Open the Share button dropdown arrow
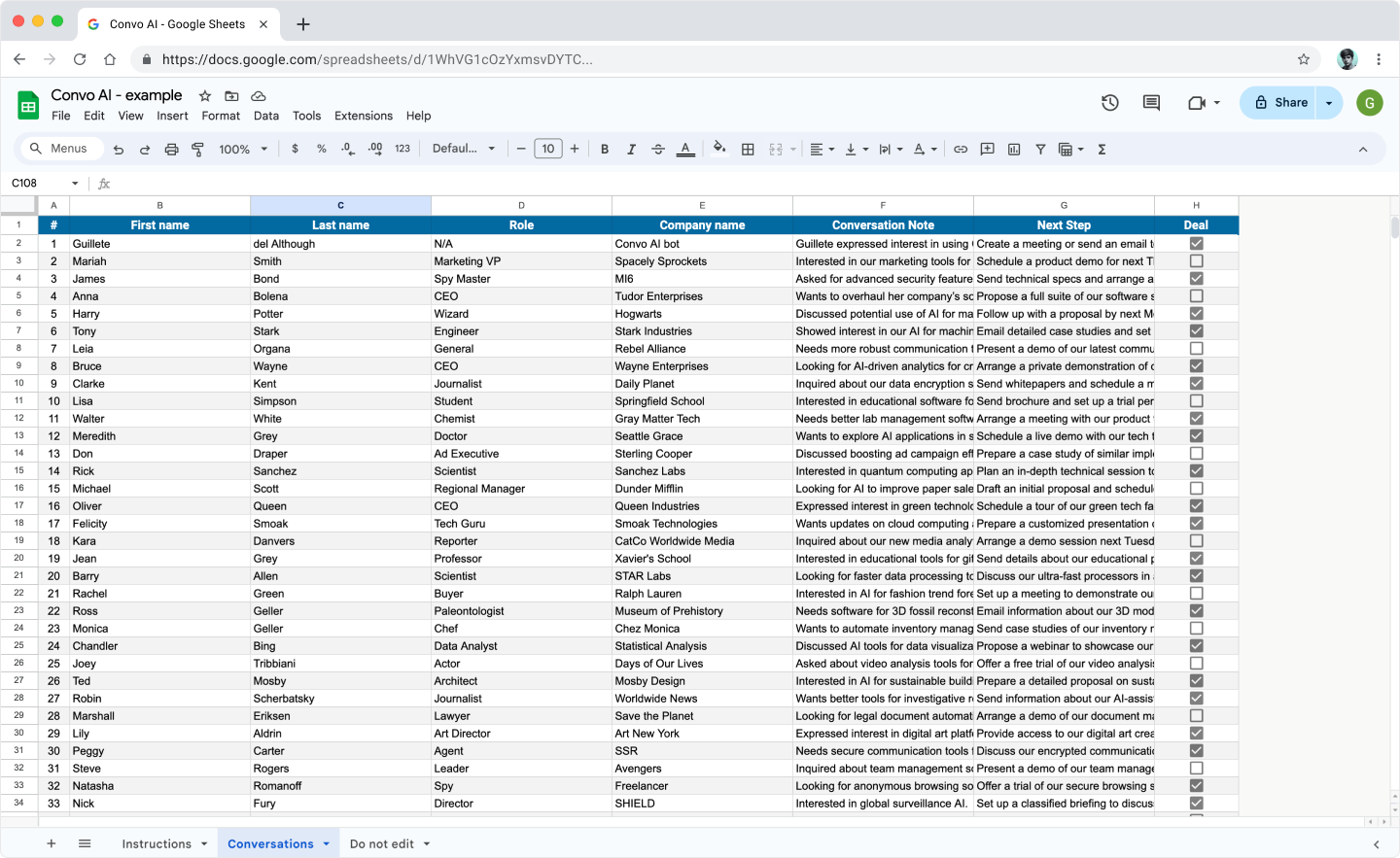This screenshot has width=1400, height=858. pos(1329,103)
